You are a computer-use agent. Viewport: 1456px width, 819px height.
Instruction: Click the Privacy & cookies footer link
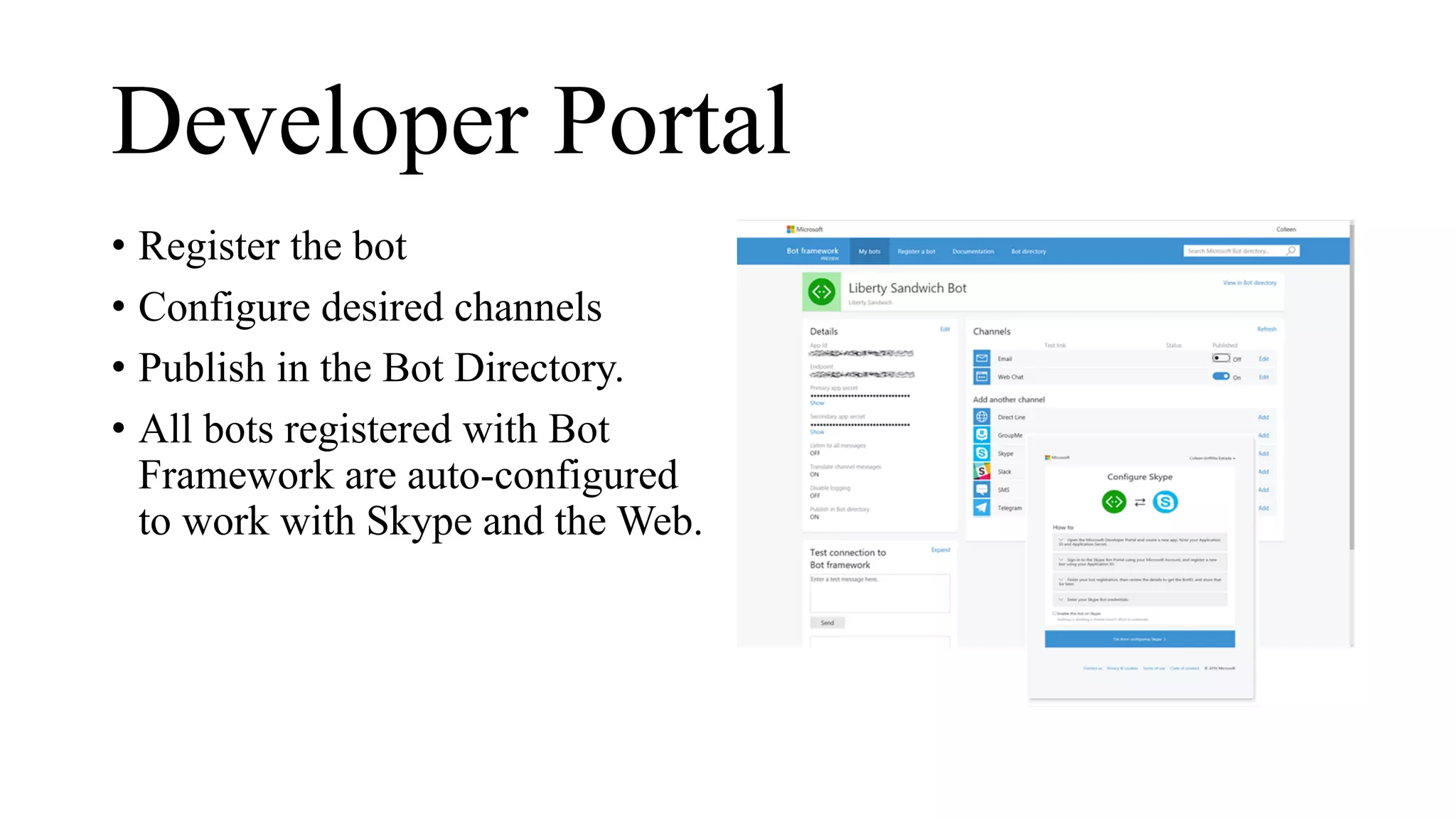[1123, 668]
